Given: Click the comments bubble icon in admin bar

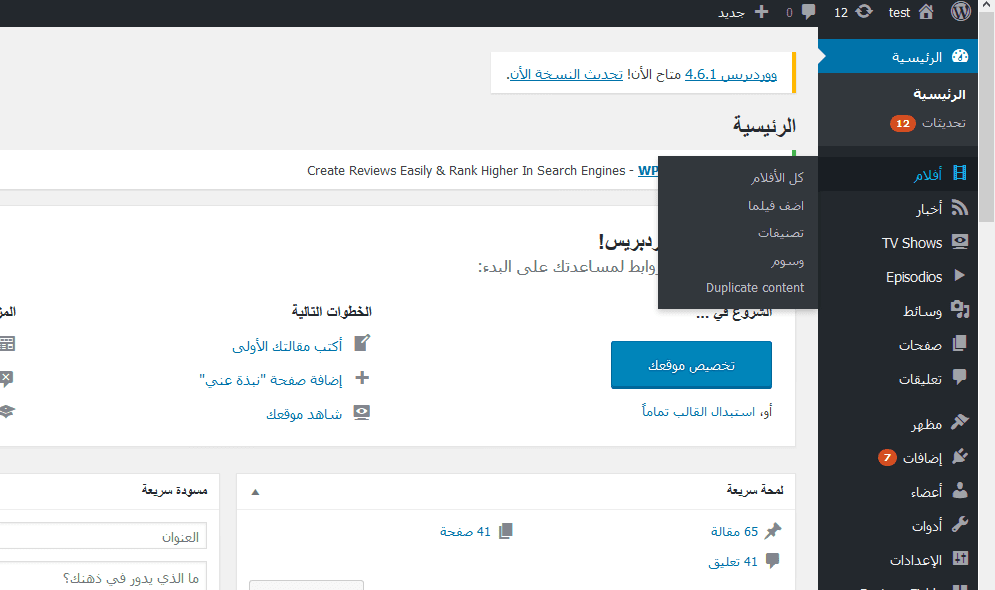Looking at the screenshot, I should 808,13.
